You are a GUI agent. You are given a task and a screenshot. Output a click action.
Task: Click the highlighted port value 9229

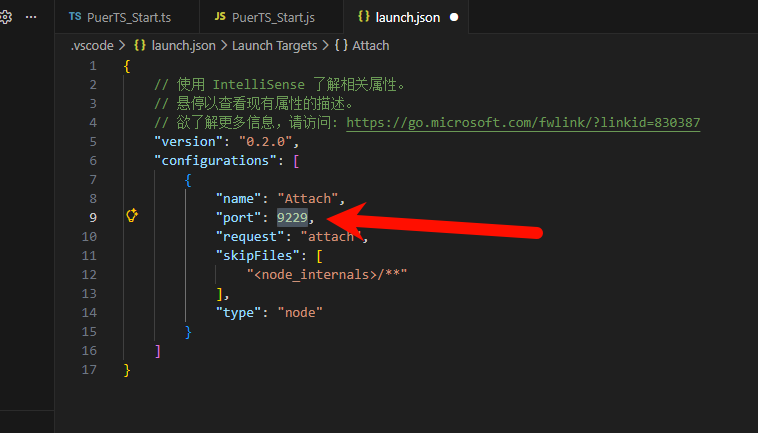coord(292,217)
